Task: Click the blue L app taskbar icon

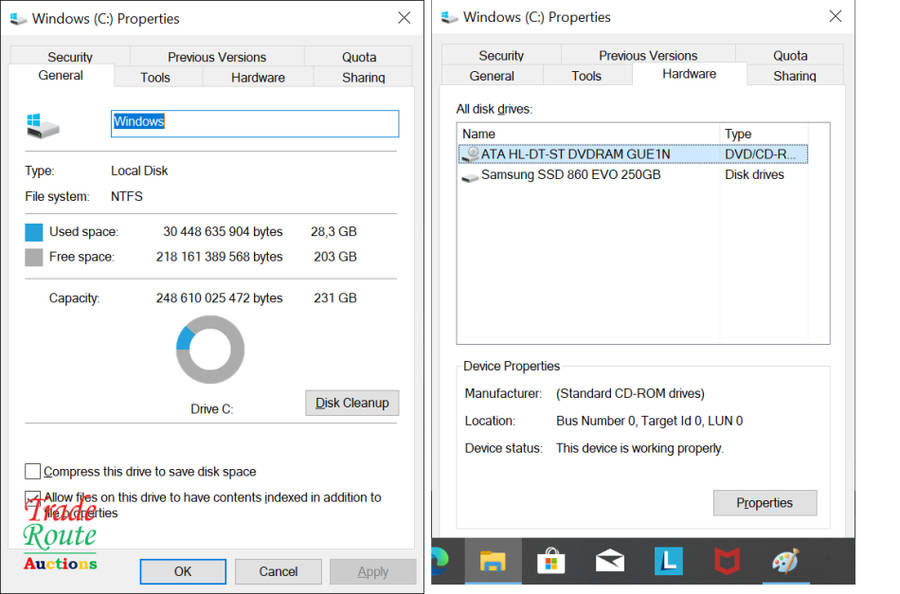Action: [x=668, y=562]
